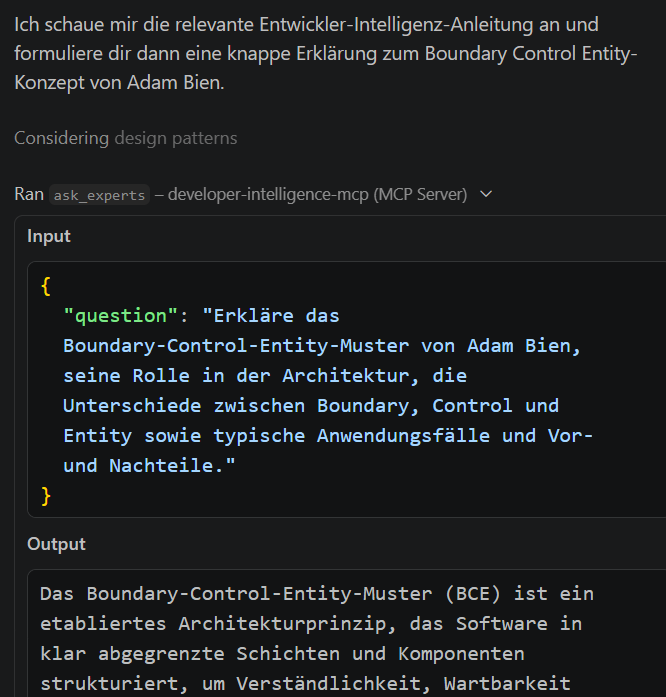
Task: Click the output line 'etabliertes Architekturprinzip, das Software in'
Action: [311, 624]
